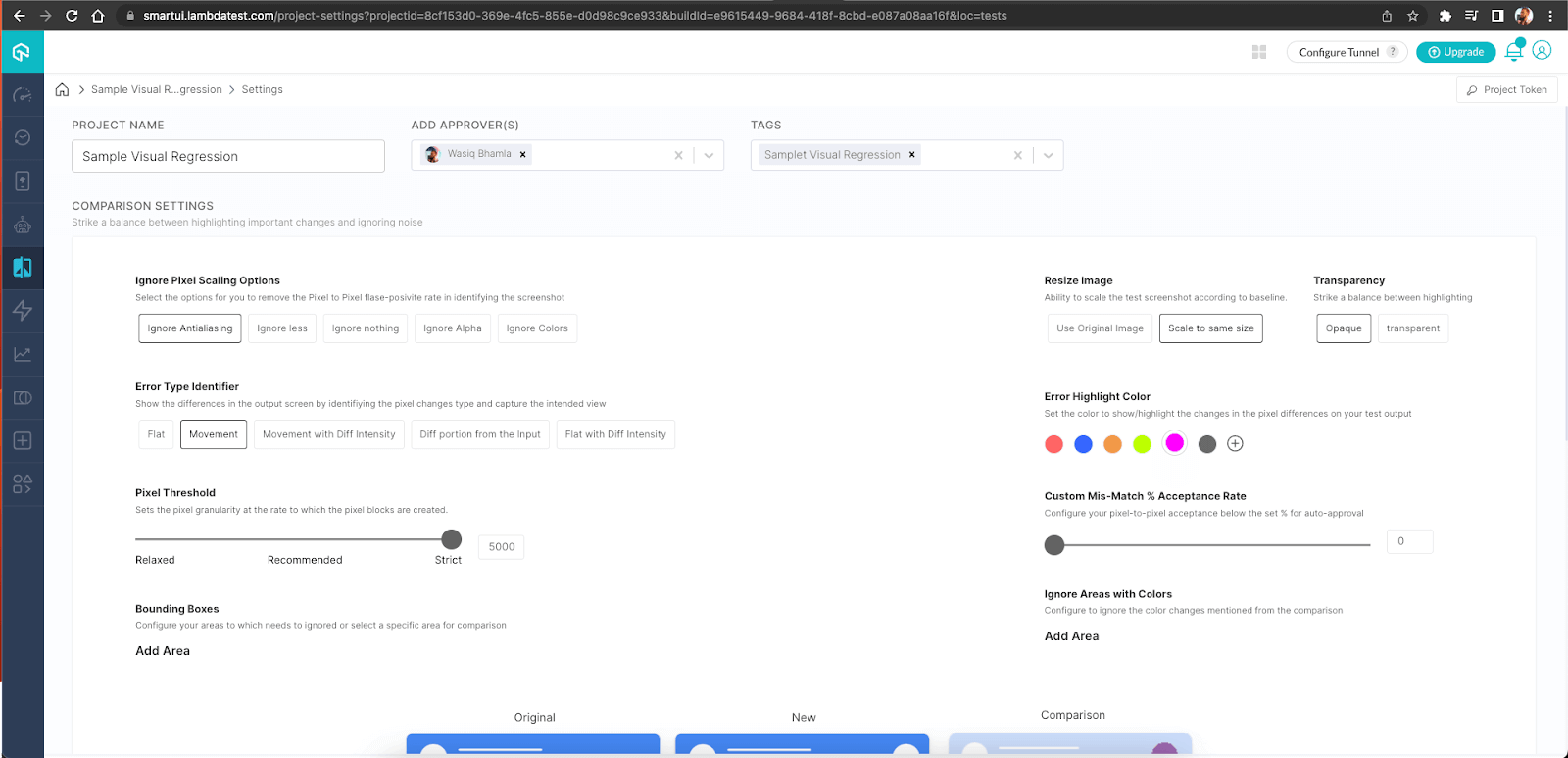Choose the Flat error type
1568x758 pixels.
click(156, 434)
